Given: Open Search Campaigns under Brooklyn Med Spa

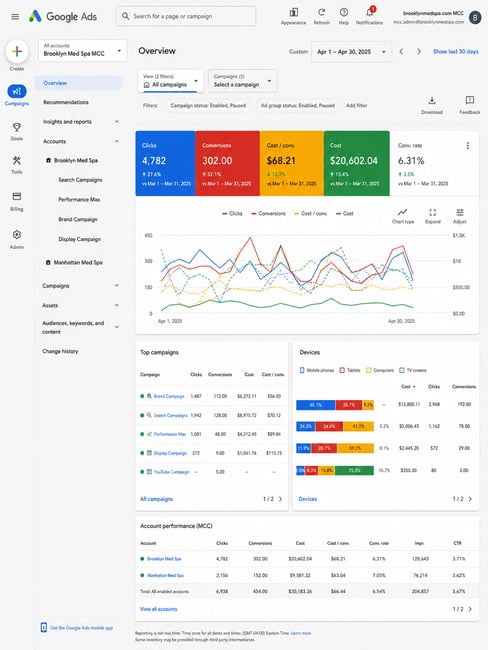Looking at the screenshot, I should (x=80, y=179).
